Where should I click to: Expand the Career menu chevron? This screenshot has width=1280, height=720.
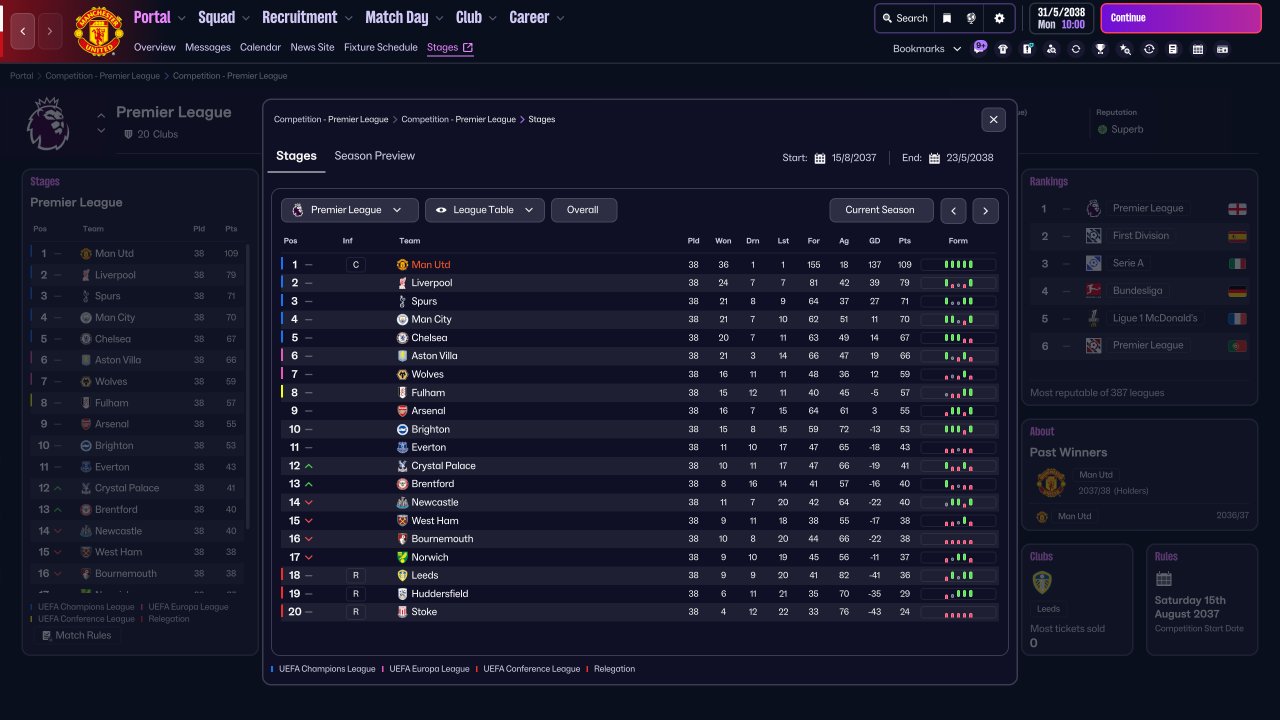[560, 18]
